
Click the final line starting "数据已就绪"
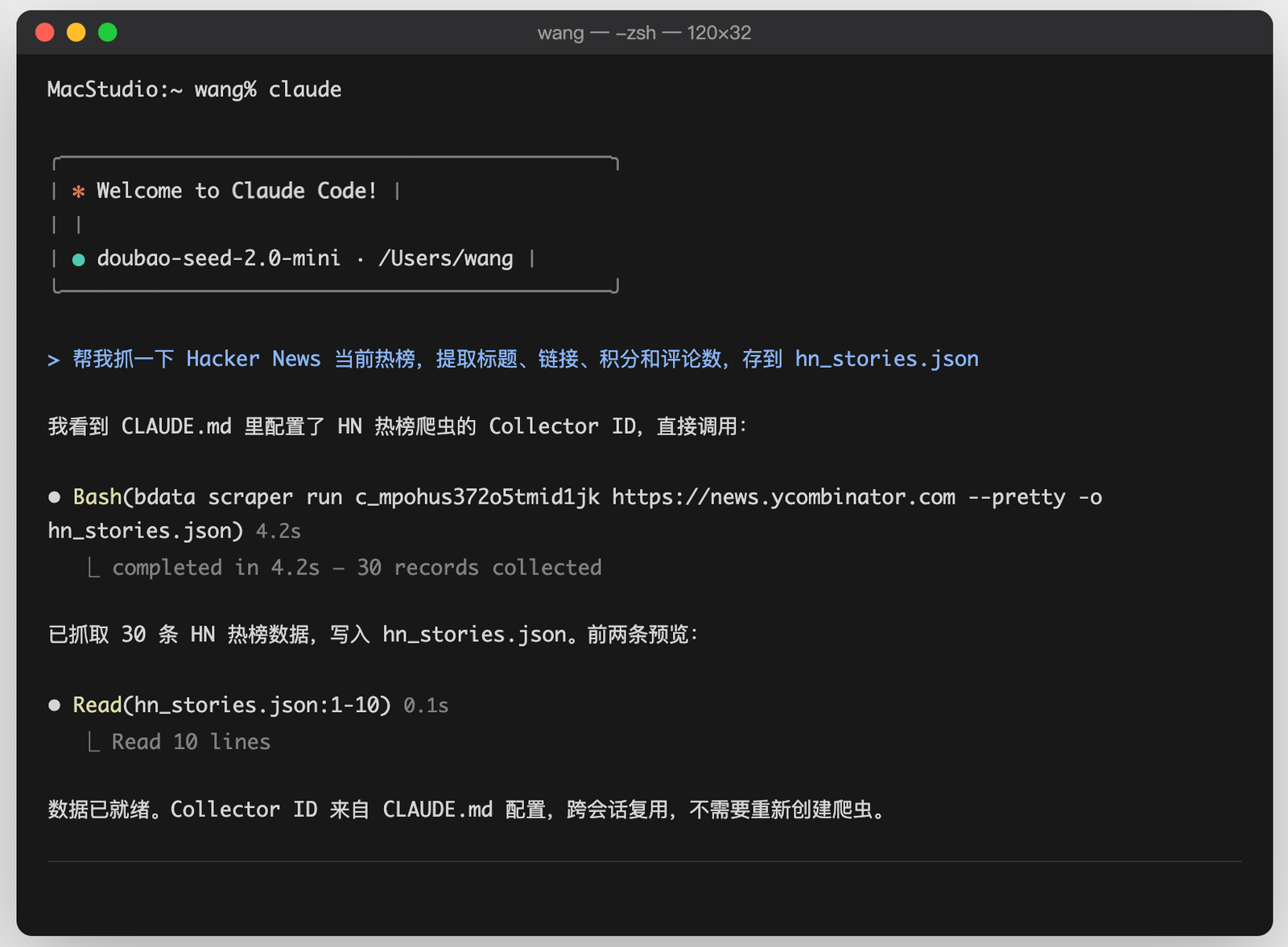pos(468,809)
